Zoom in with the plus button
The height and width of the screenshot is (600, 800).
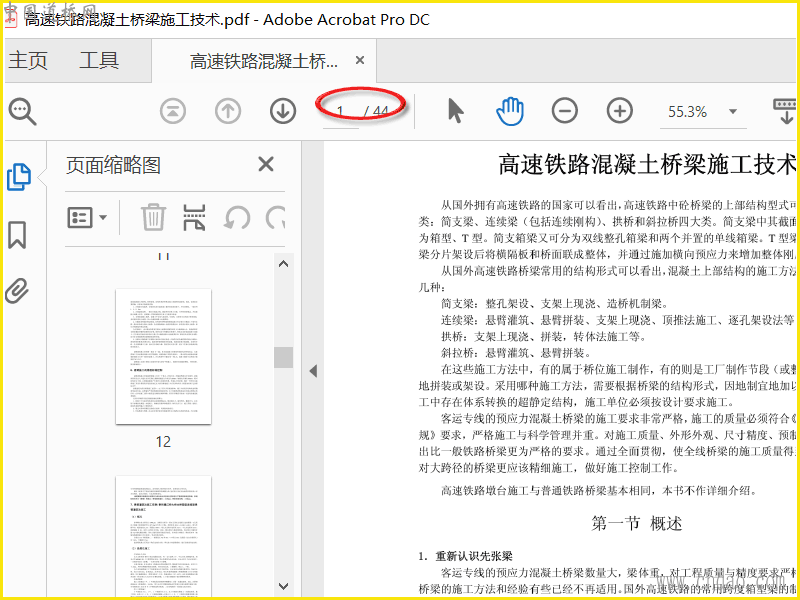[619, 111]
